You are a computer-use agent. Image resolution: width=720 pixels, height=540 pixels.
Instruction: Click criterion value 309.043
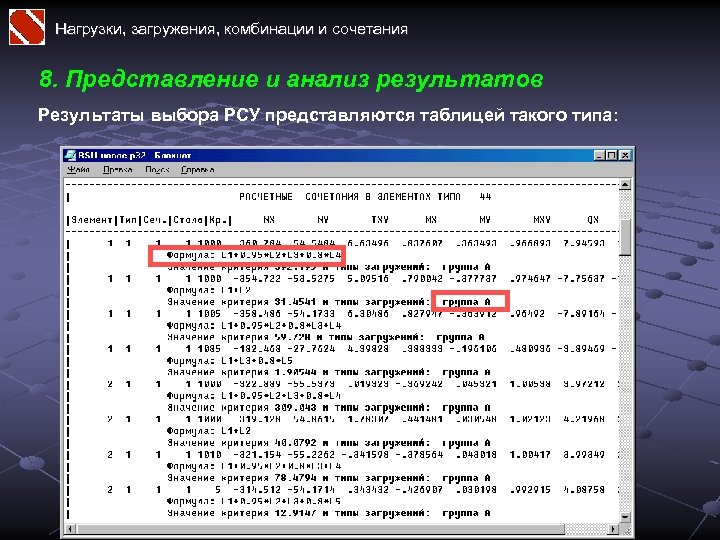(x=295, y=408)
